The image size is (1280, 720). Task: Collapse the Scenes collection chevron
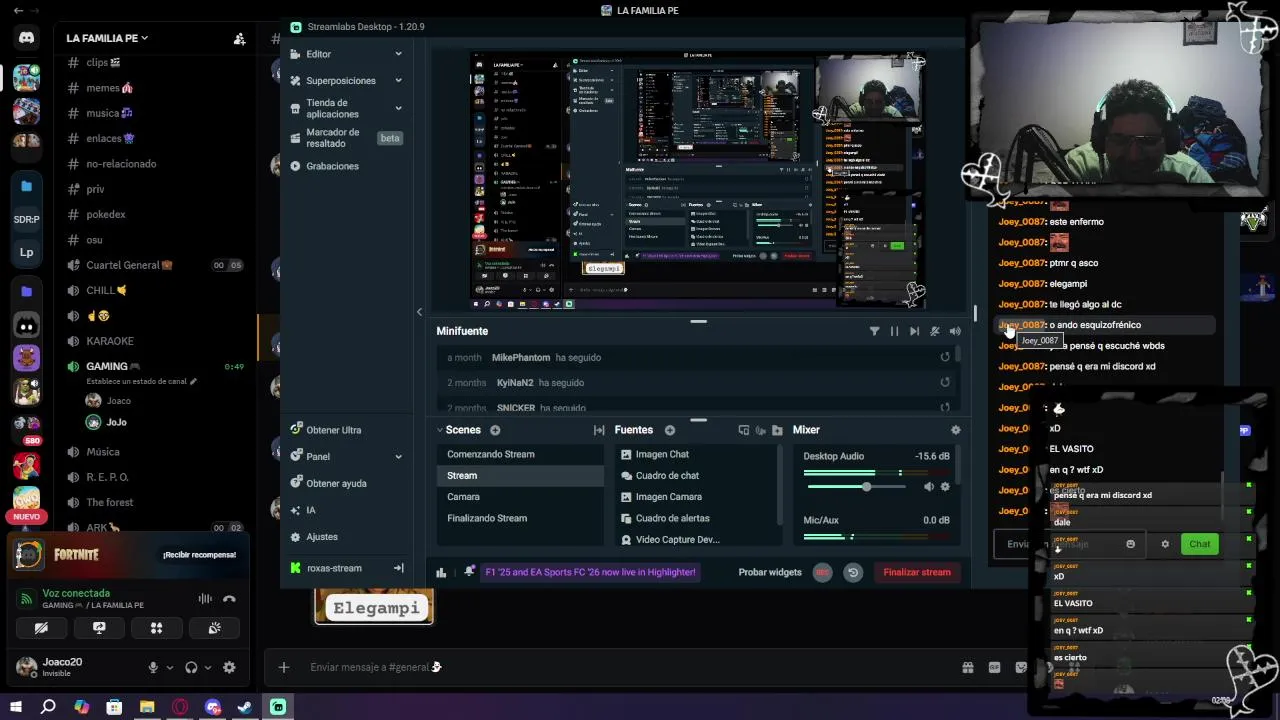coord(439,430)
